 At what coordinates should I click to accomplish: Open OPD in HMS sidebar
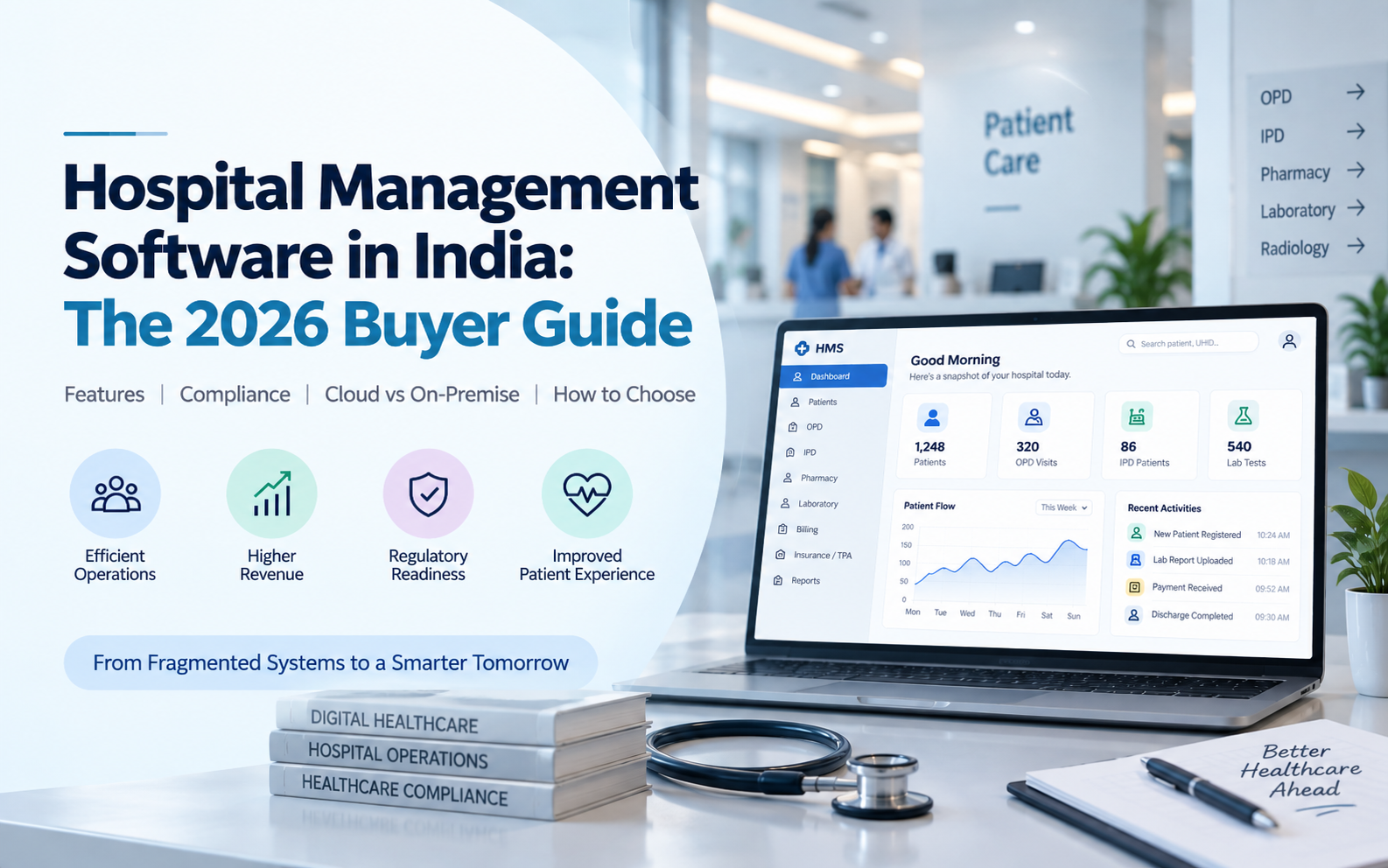coord(805,427)
